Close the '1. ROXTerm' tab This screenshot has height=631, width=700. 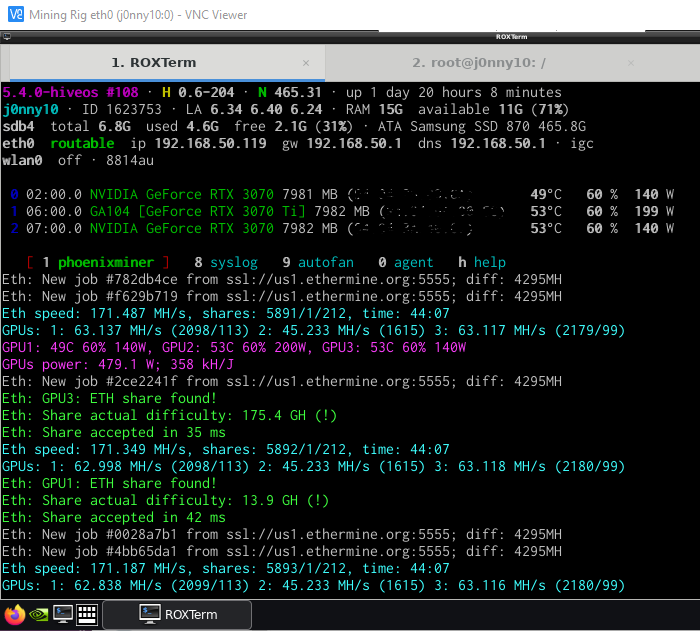(306, 63)
